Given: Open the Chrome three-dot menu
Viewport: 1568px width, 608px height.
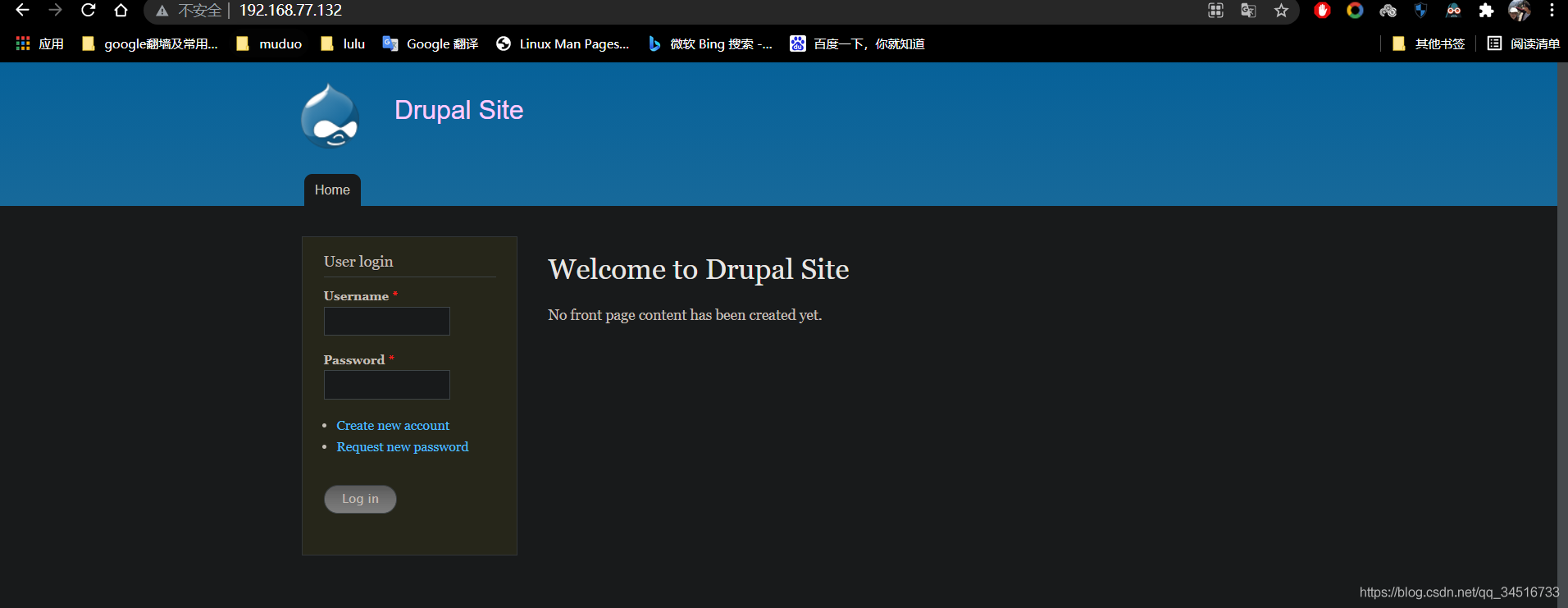Looking at the screenshot, I should click(1552, 10).
